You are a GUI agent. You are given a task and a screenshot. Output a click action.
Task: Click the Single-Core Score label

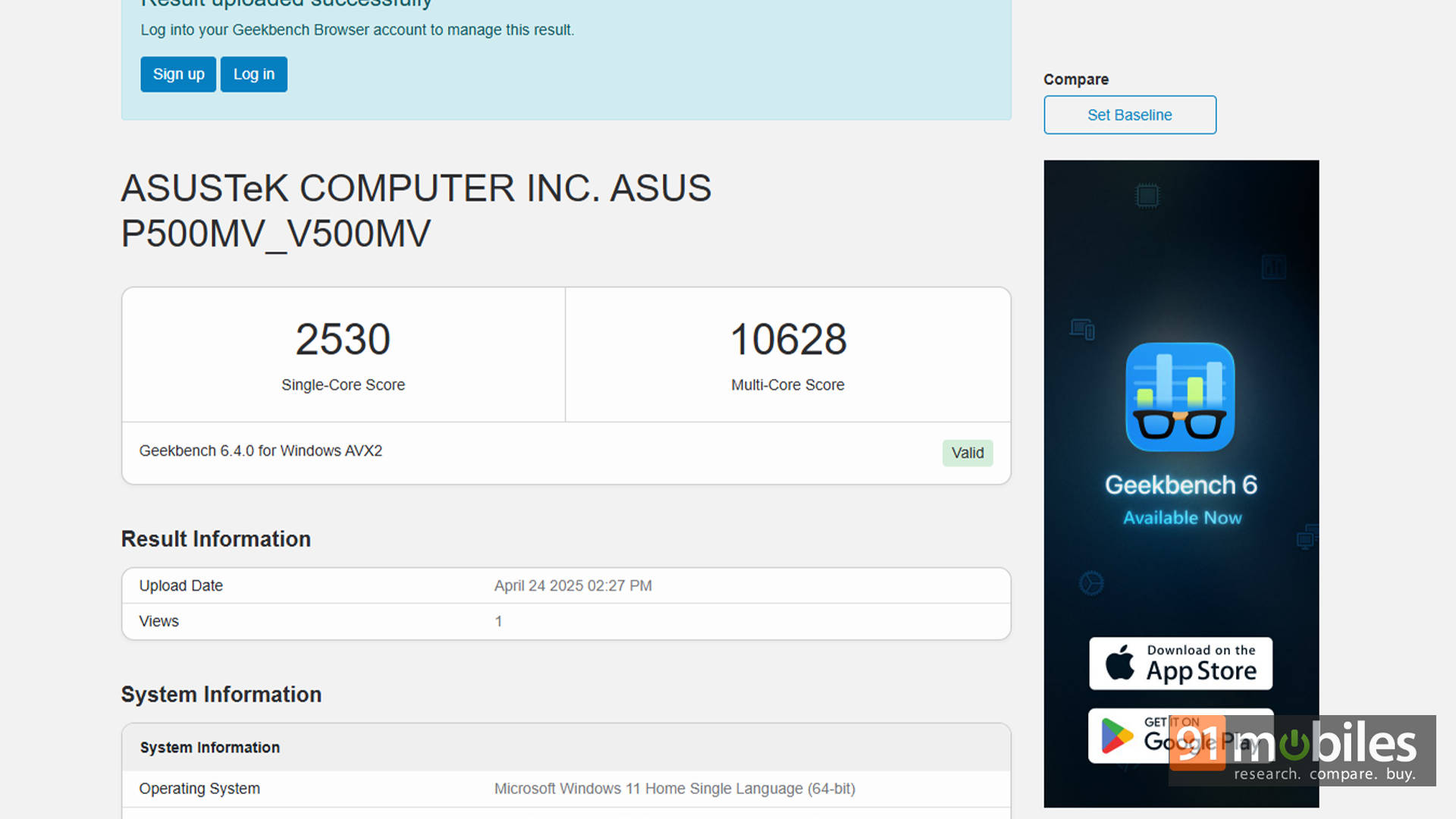click(343, 384)
